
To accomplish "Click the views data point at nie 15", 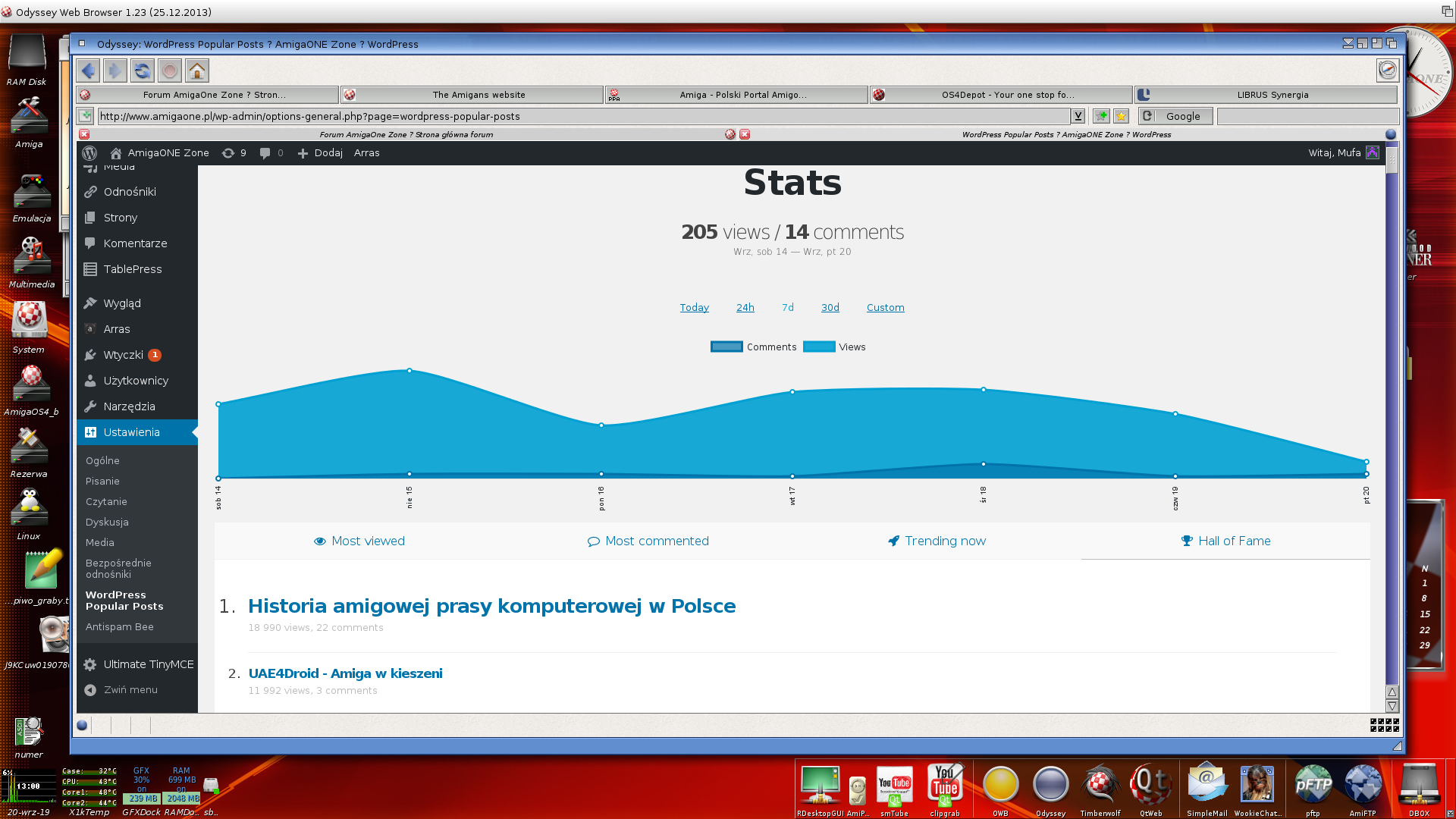I will point(409,371).
